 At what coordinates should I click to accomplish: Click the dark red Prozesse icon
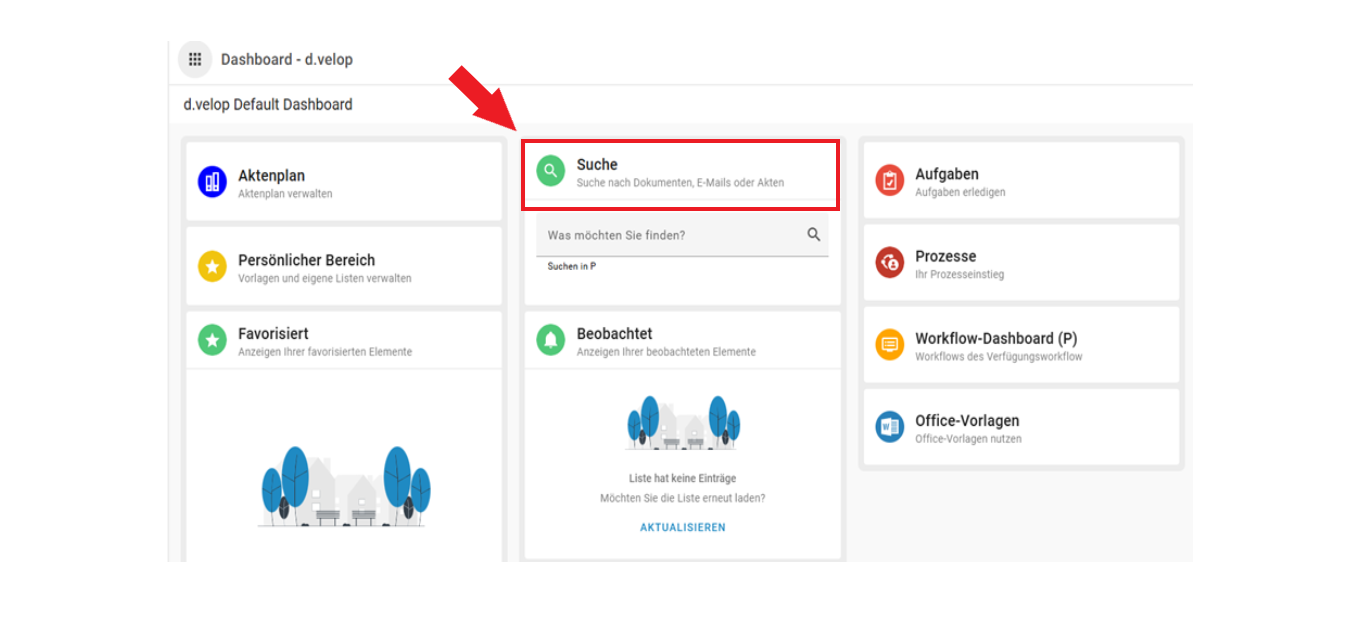click(x=889, y=263)
